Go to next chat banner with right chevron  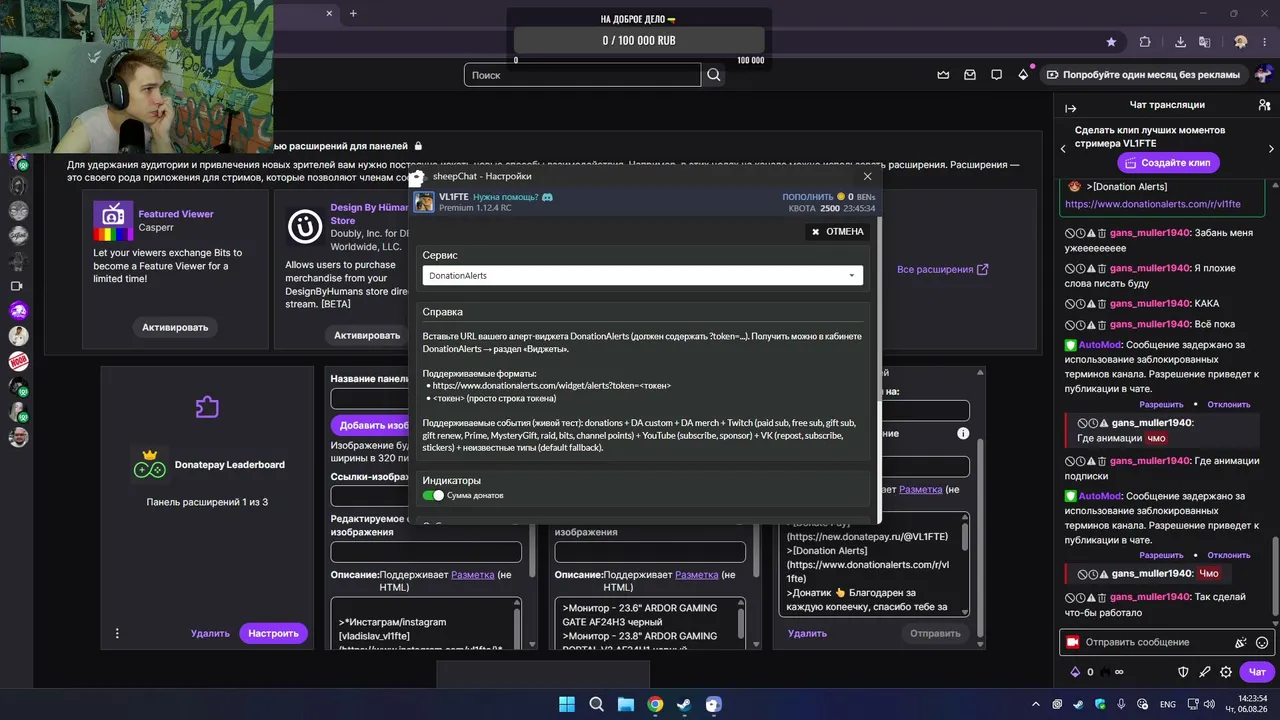pyautogui.click(x=1271, y=149)
